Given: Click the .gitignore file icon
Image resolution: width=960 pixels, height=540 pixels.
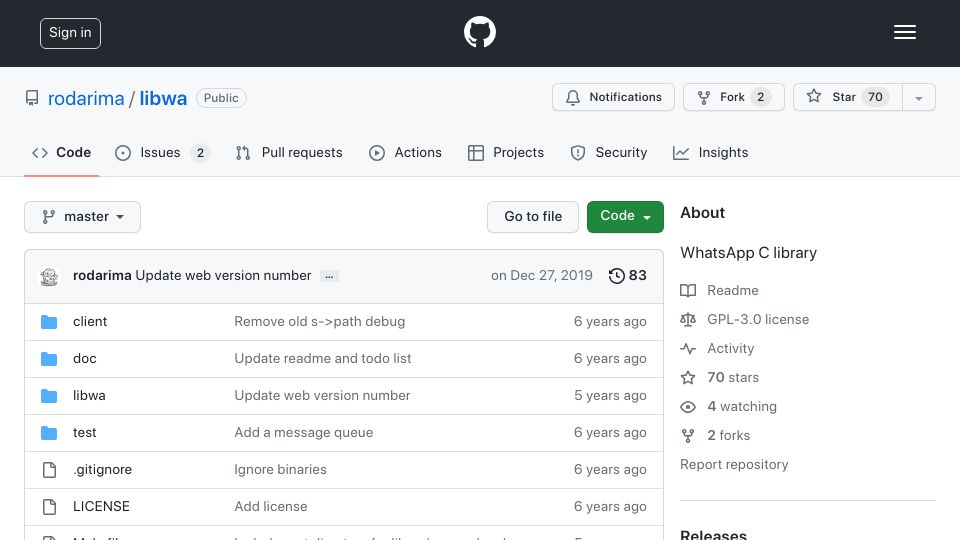Looking at the screenshot, I should pyautogui.click(x=49, y=470).
